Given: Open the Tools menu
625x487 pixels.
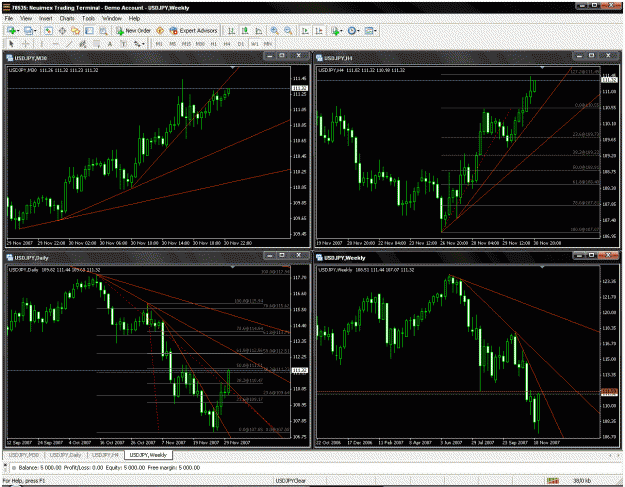Looking at the screenshot, I should (88, 18).
